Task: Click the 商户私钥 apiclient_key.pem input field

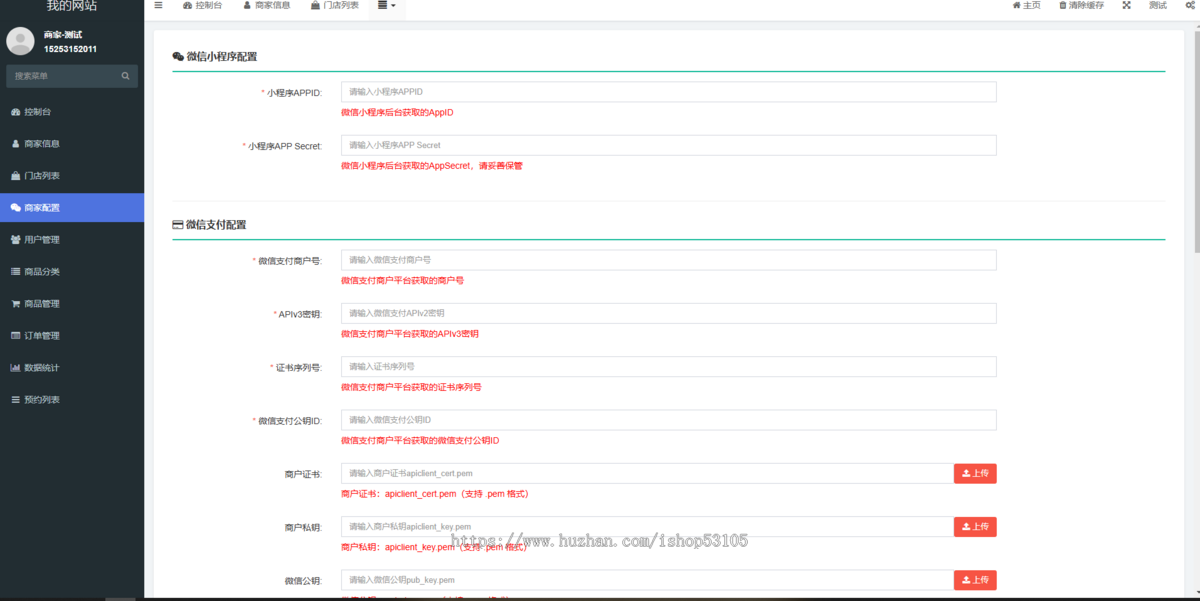Action: point(647,527)
